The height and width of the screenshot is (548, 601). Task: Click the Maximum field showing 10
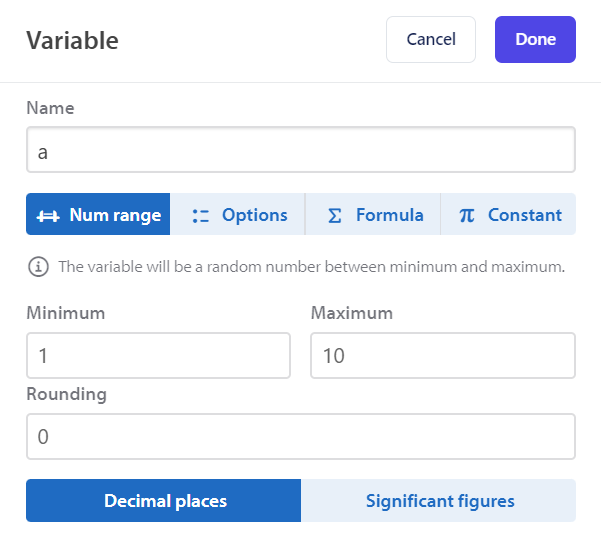[443, 356]
